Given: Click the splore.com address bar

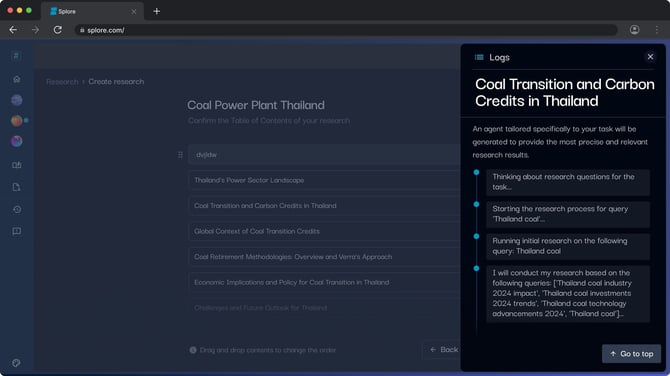Looking at the screenshot, I should pos(346,30).
